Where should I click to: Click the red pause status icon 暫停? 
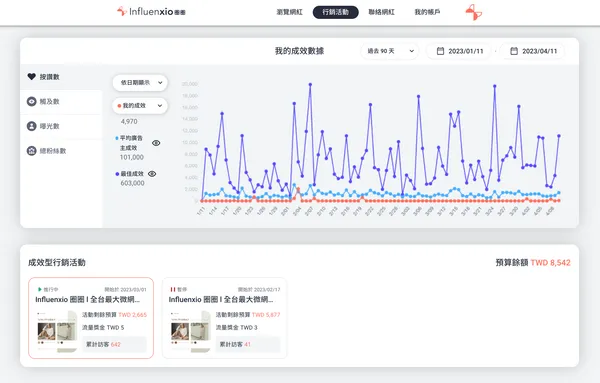173,289
